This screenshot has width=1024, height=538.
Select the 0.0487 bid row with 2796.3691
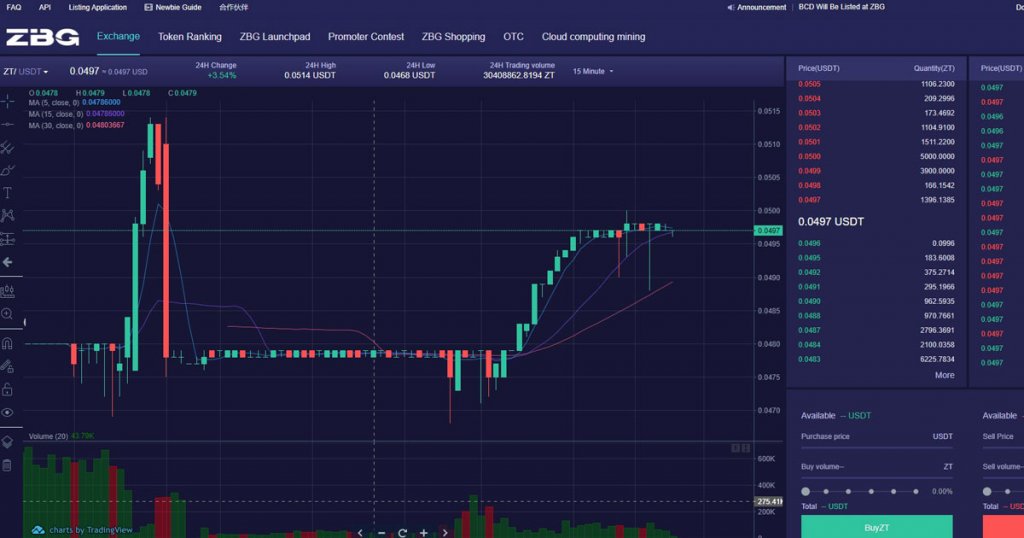click(876, 330)
